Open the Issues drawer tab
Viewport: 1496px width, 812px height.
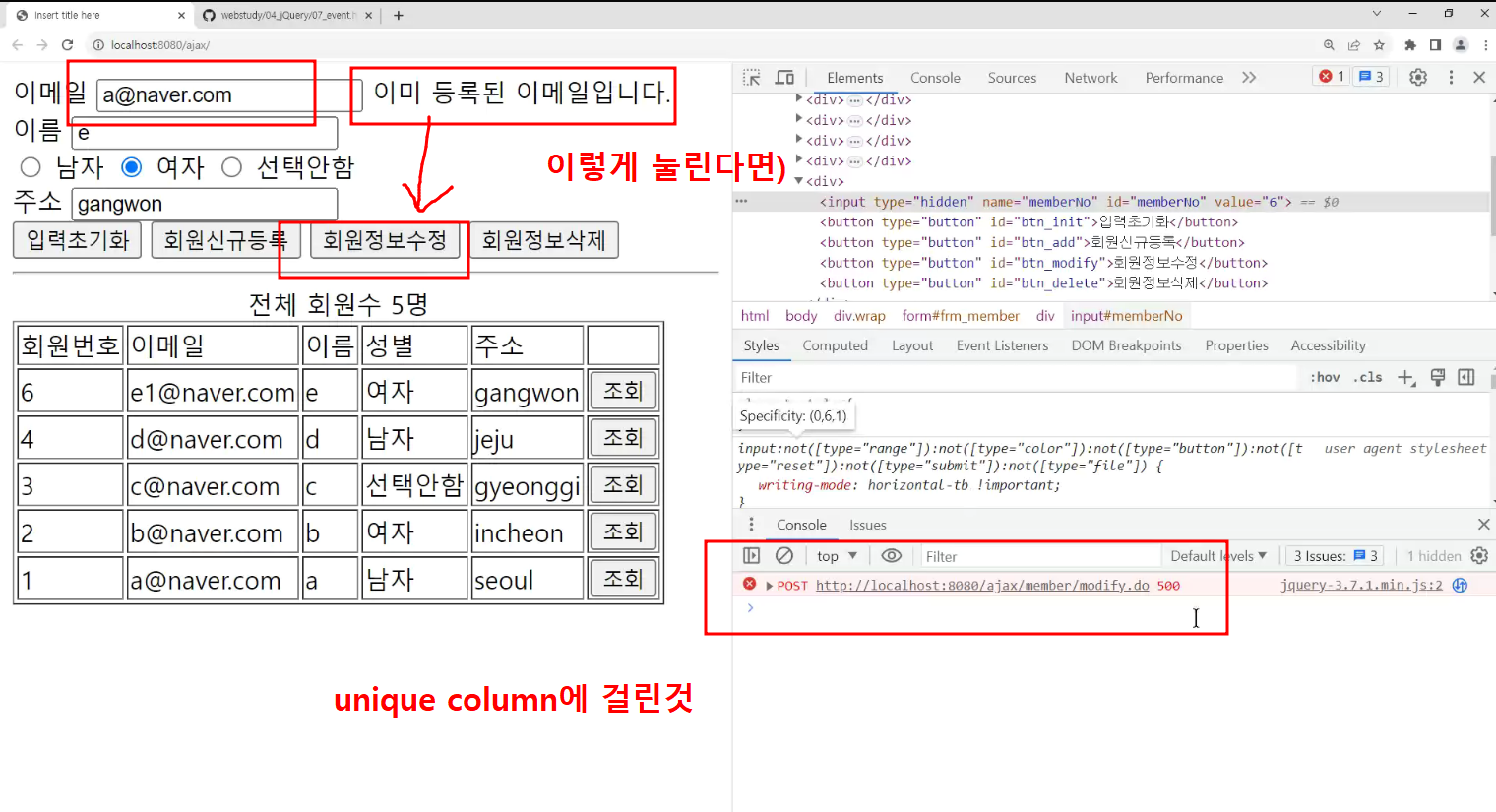pyautogui.click(x=868, y=525)
